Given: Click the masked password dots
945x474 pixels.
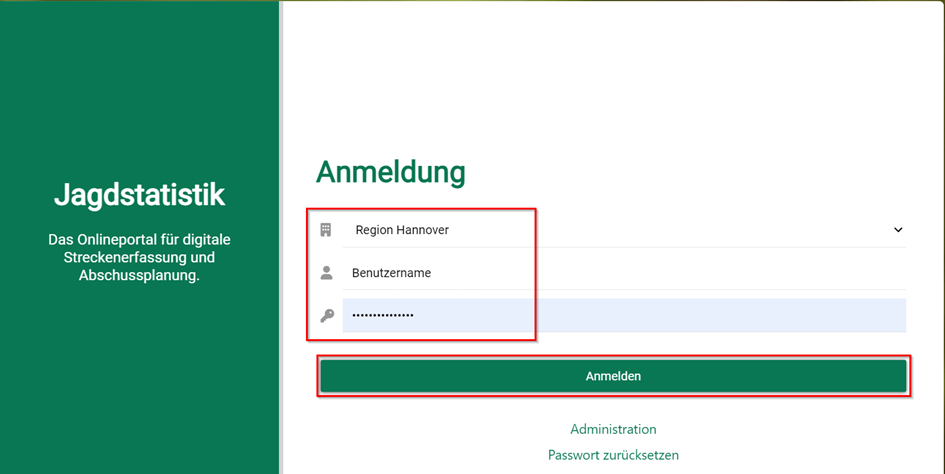Looking at the screenshot, I should pos(383,316).
